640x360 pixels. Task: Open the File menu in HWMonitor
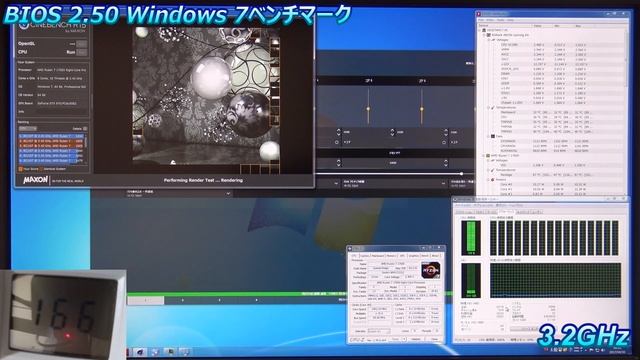[x=481, y=20]
